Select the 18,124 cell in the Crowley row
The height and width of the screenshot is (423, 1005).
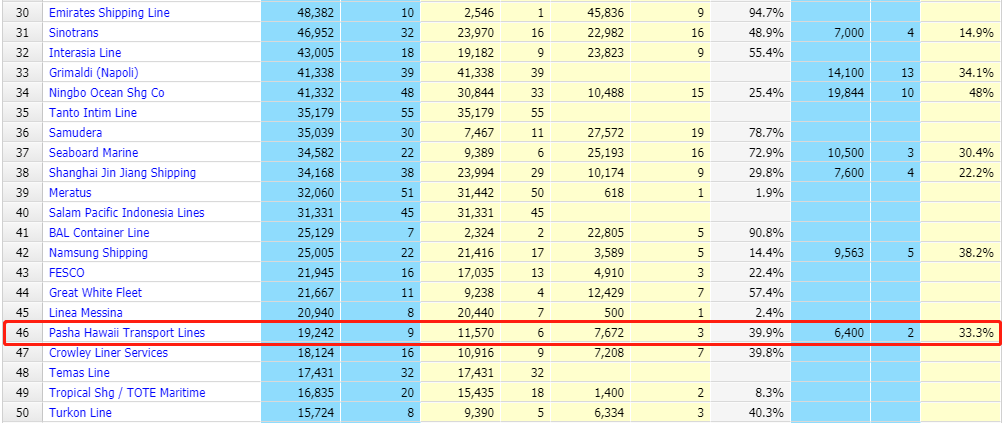[x=300, y=352]
